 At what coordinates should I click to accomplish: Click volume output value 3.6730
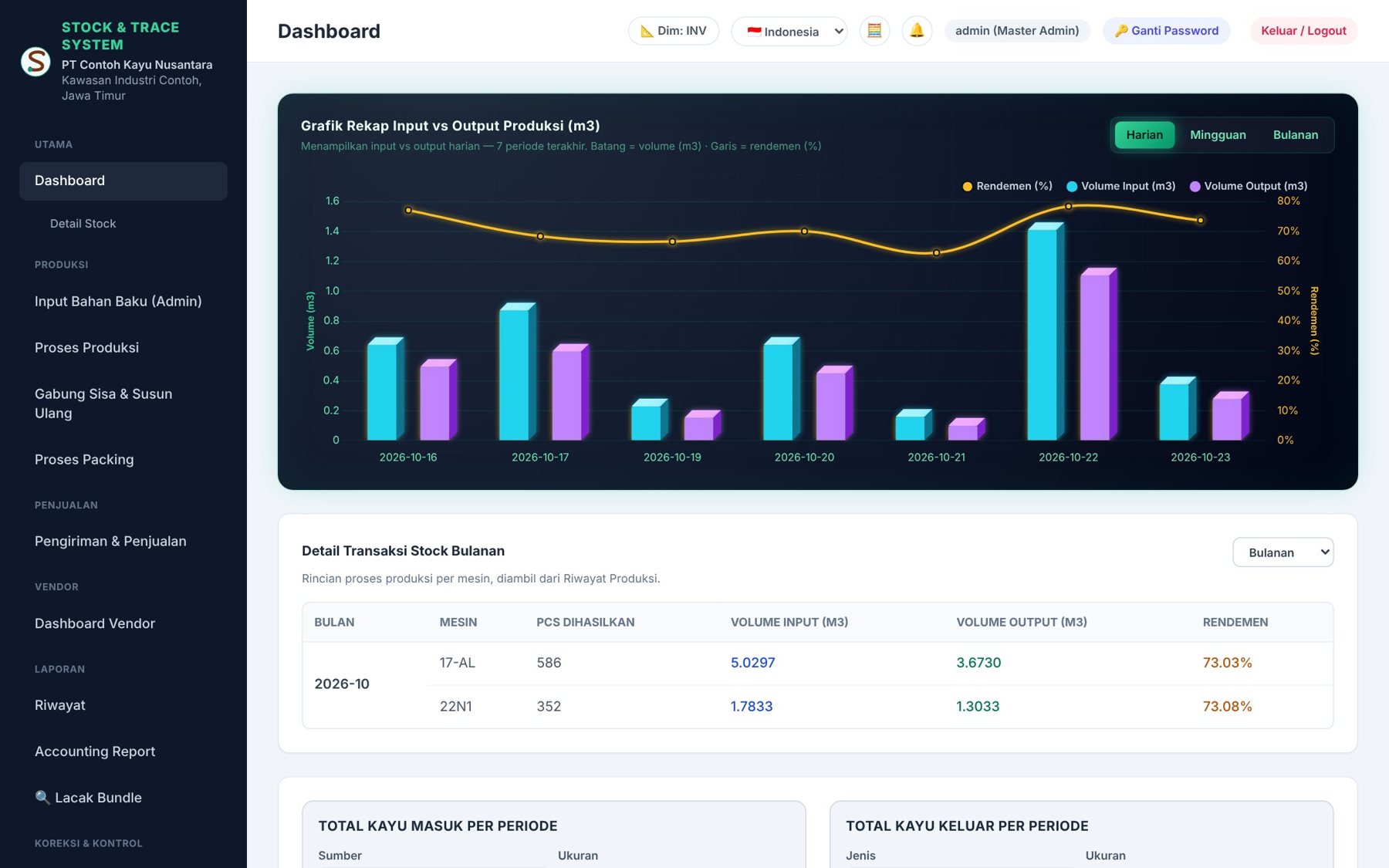pyautogui.click(x=978, y=663)
